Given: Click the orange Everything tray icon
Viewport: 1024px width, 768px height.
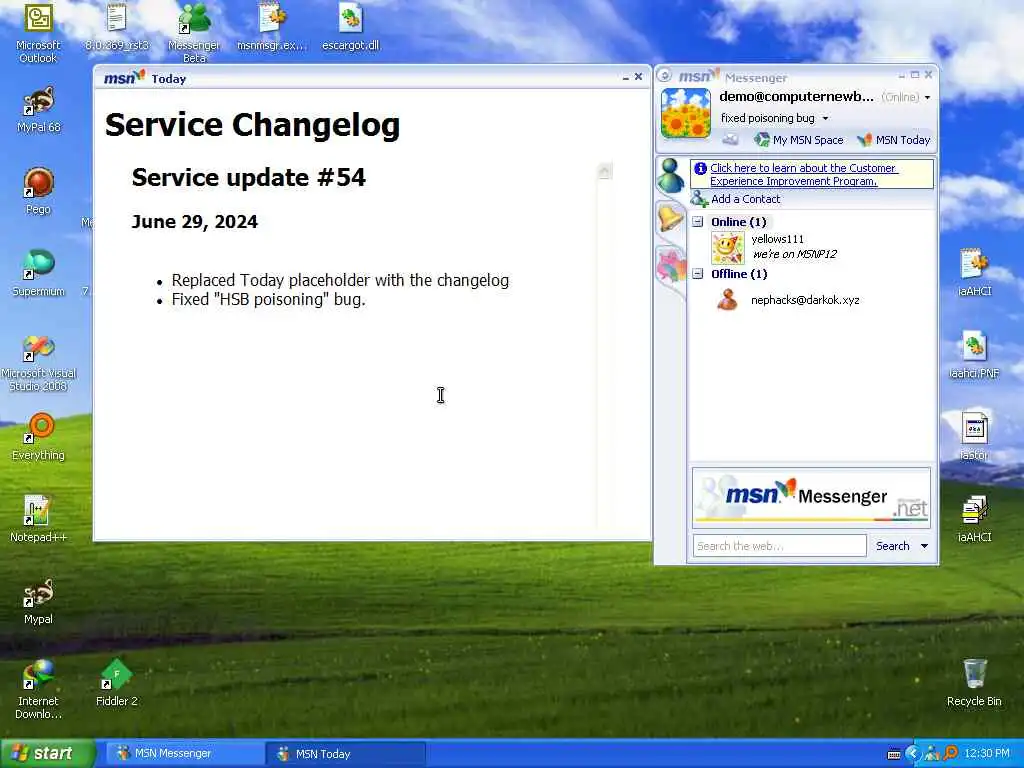Looking at the screenshot, I should coord(951,754).
